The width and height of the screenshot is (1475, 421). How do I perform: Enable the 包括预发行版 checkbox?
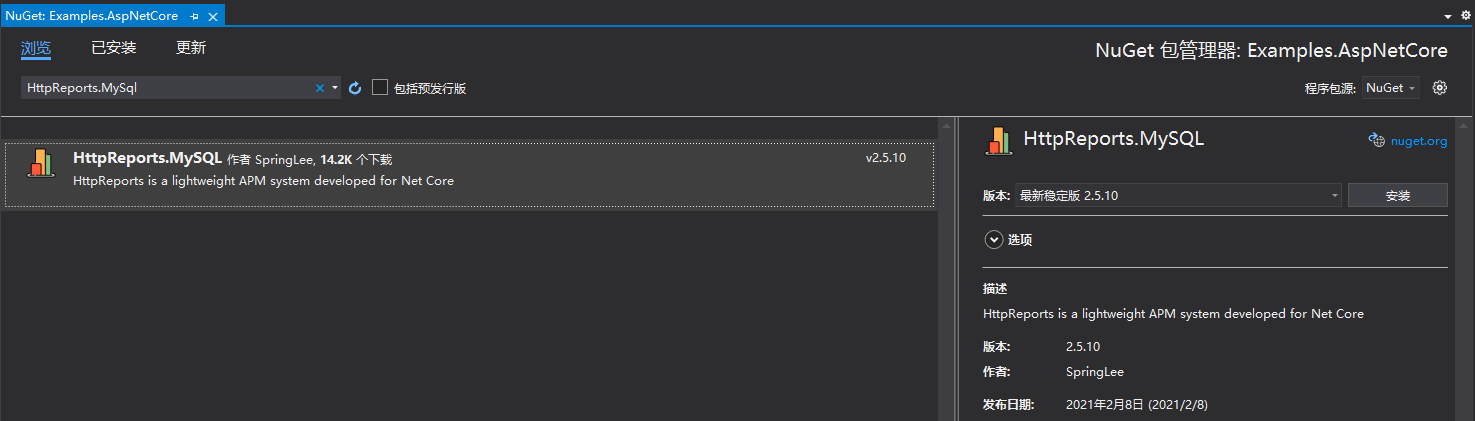coord(380,88)
